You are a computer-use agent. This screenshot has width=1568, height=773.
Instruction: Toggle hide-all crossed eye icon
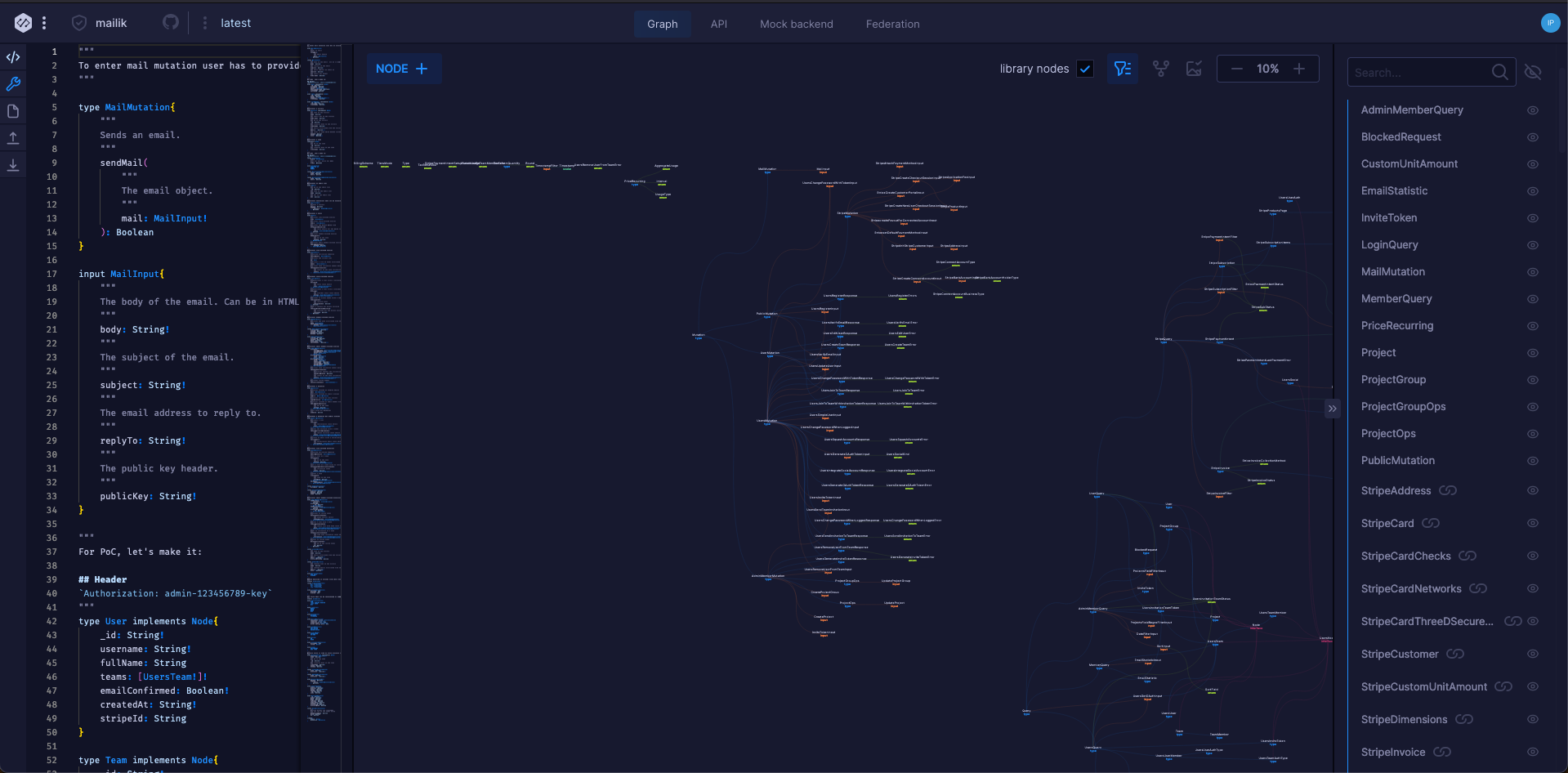(1533, 72)
